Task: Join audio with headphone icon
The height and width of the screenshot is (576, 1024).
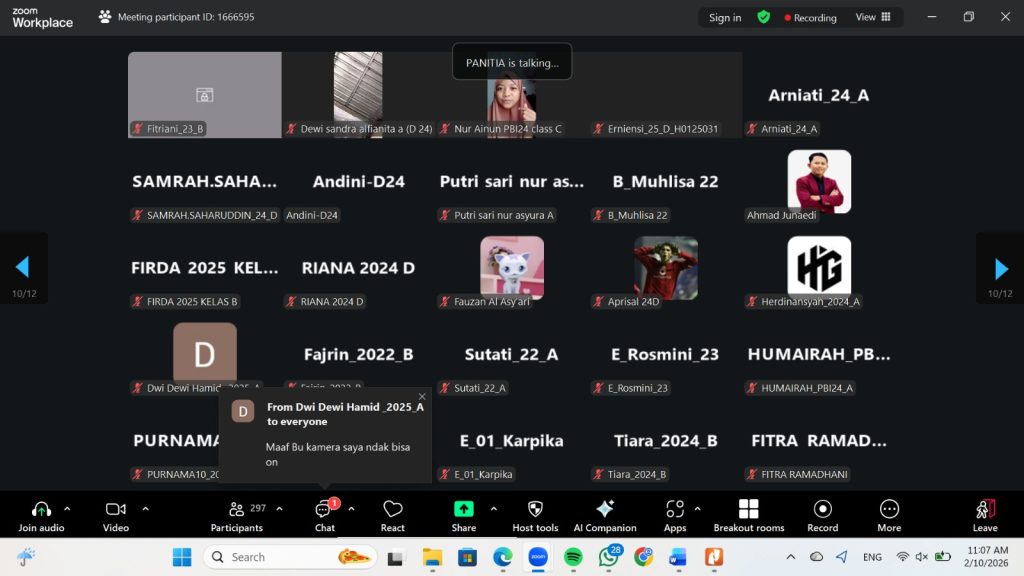Action: pyautogui.click(x=41, y=514)
